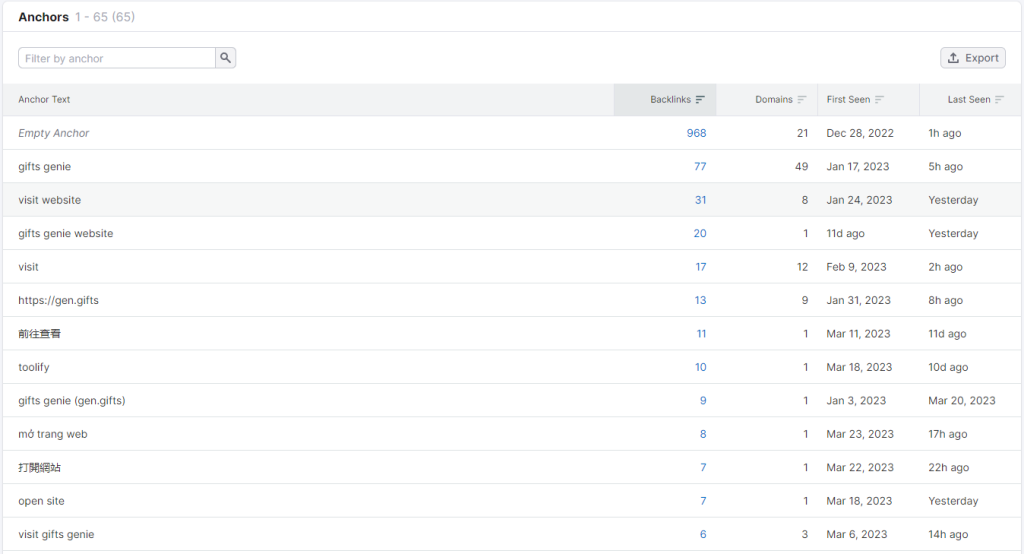This screenshot has width=1024, height=554.
Task: Select the '打開網站' anchor text
Action: (39, 467)
